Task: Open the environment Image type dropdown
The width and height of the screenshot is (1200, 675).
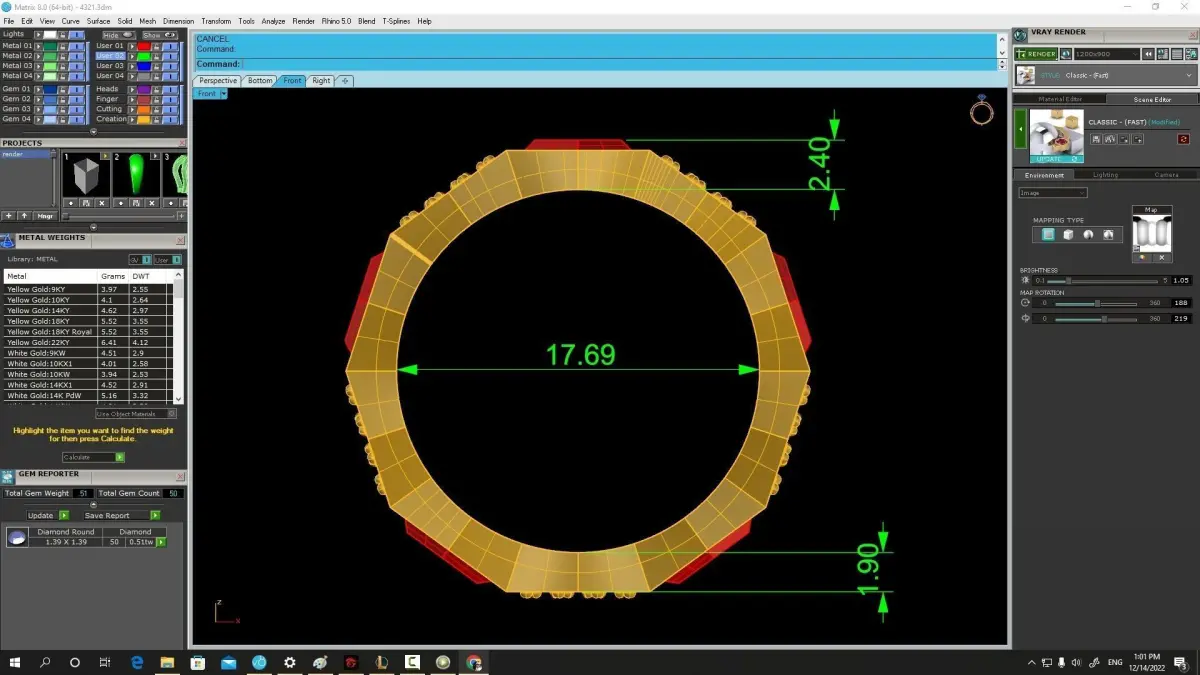Action: [x=1052, y=193]
